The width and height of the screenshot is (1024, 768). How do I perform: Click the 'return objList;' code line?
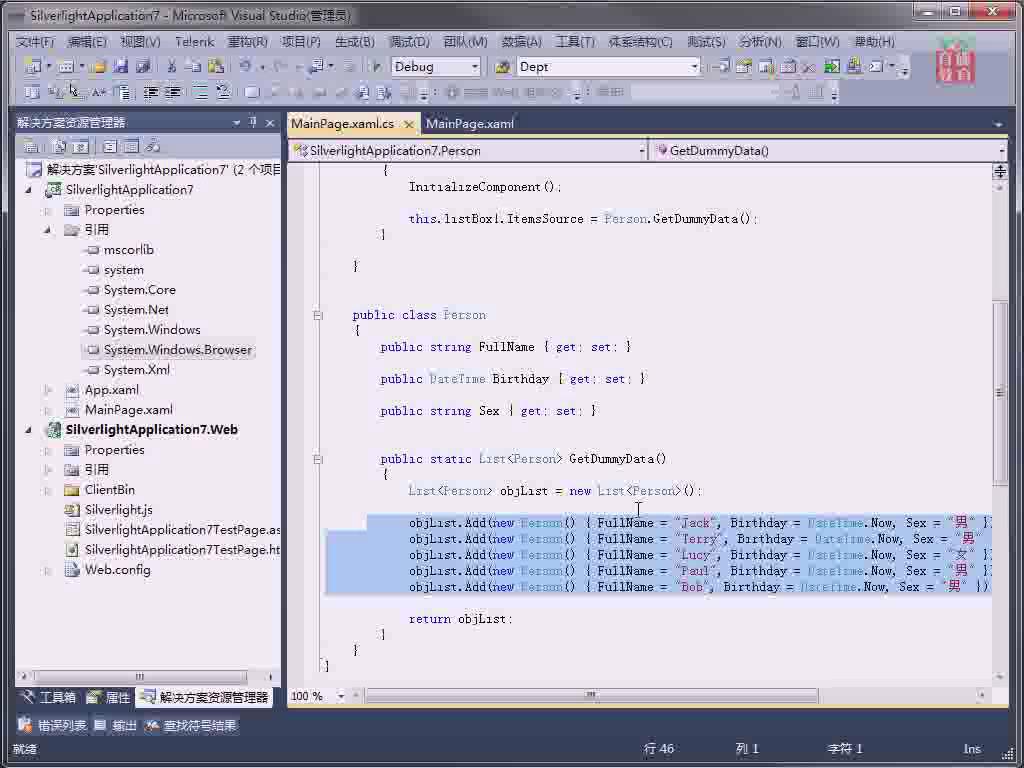[460, 619]
